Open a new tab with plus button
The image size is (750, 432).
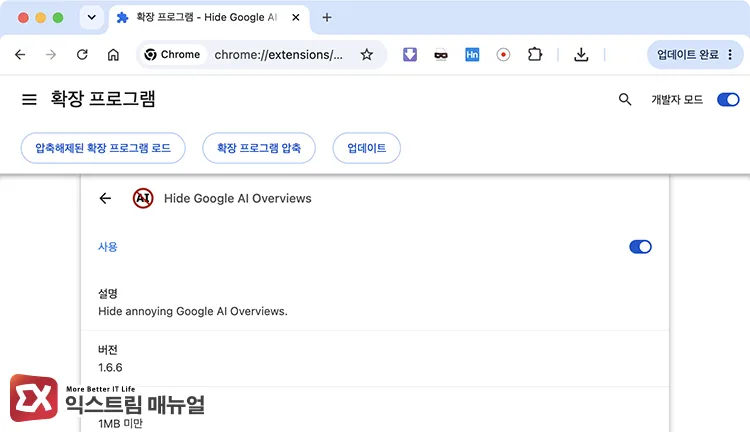coord(327,18)
